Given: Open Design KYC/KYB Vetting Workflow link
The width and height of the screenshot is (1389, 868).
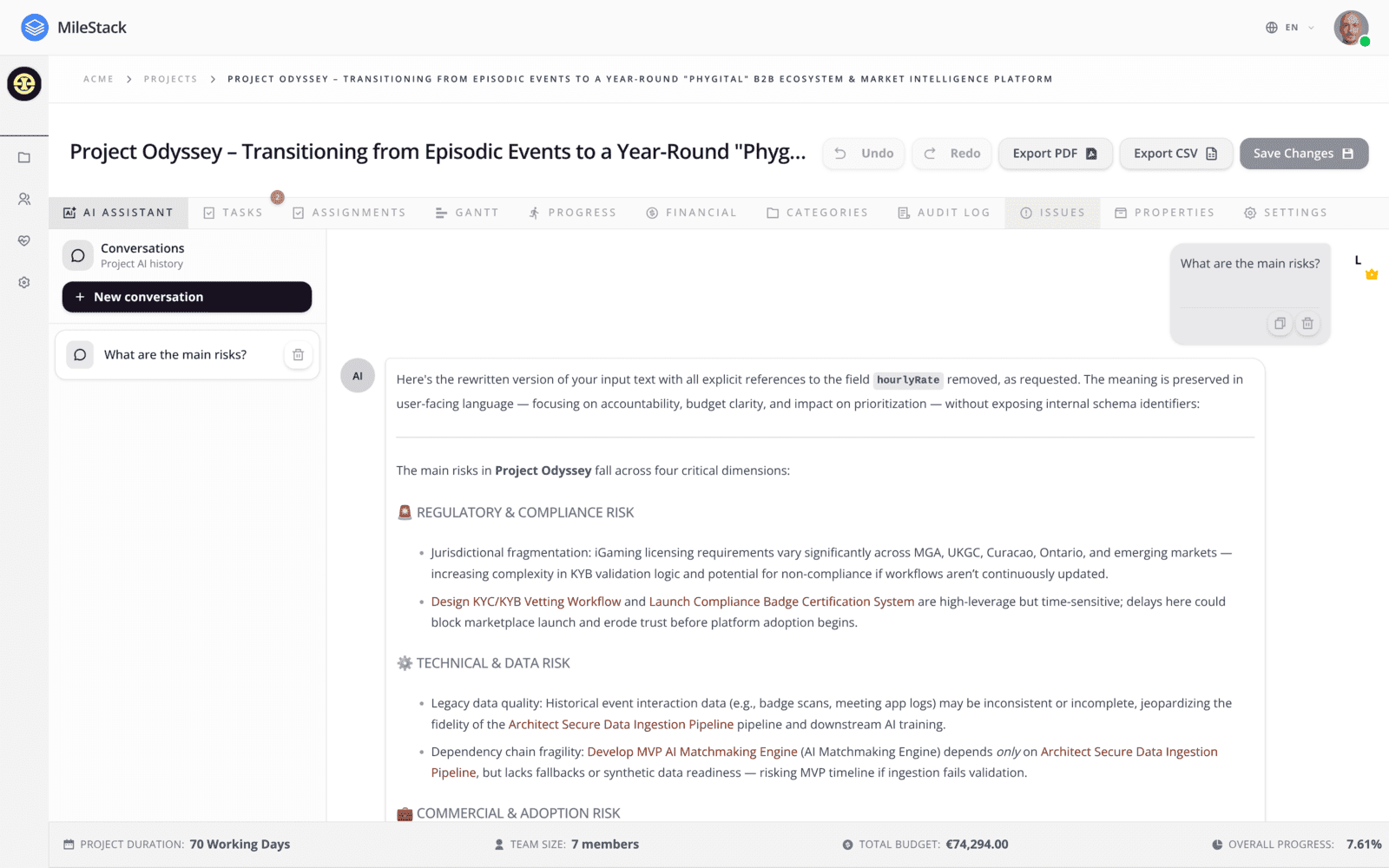Looking at the screenshot, I should 526,602.
